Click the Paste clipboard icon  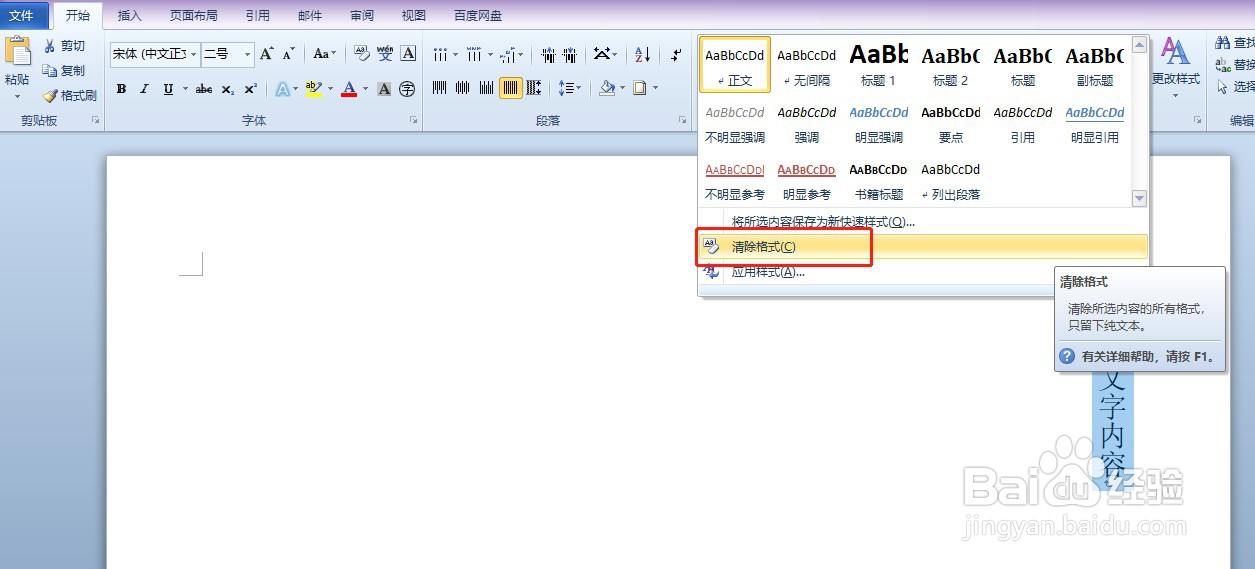tap(17, 52)
